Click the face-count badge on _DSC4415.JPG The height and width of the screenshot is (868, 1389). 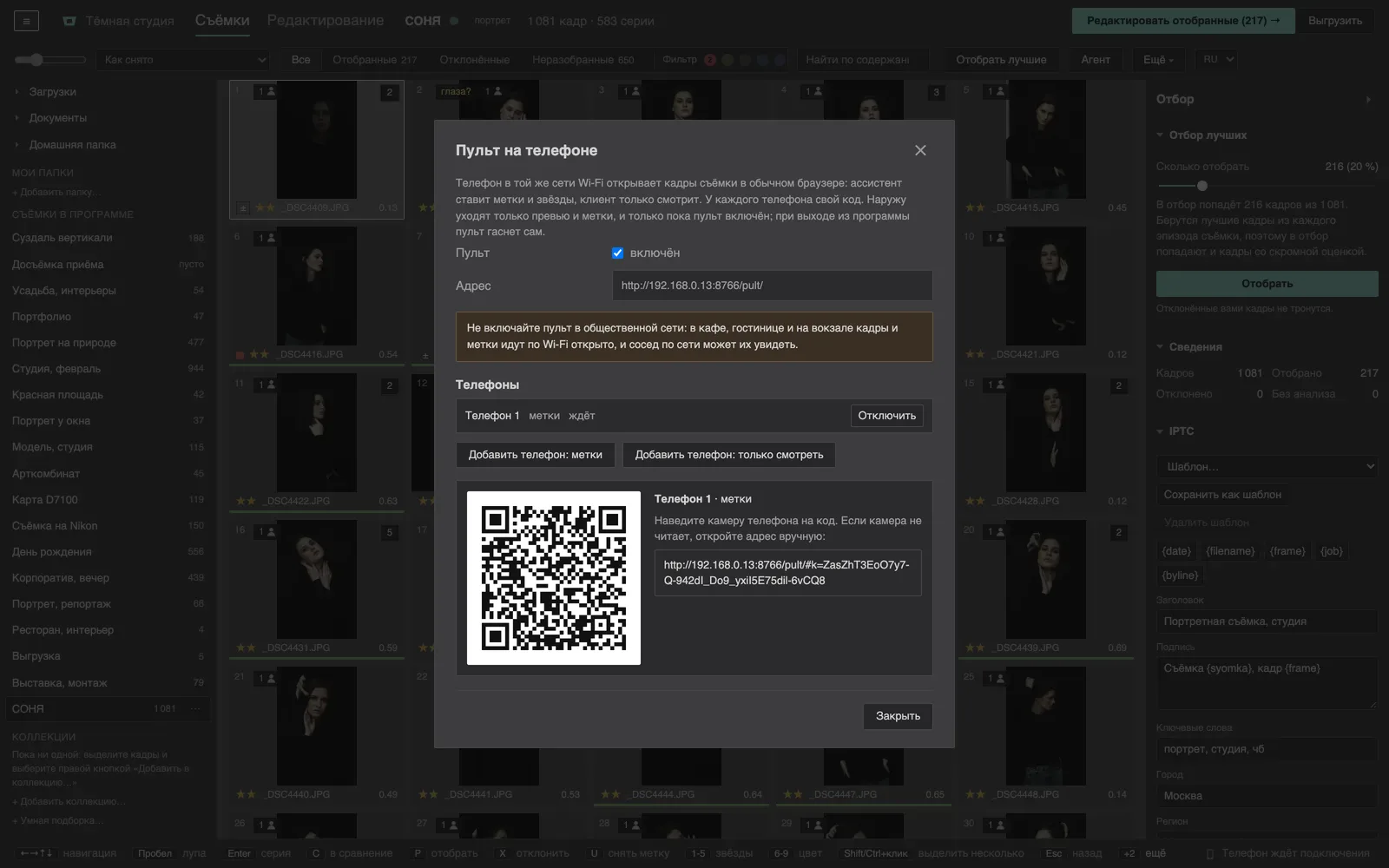[x=995, y=91]
